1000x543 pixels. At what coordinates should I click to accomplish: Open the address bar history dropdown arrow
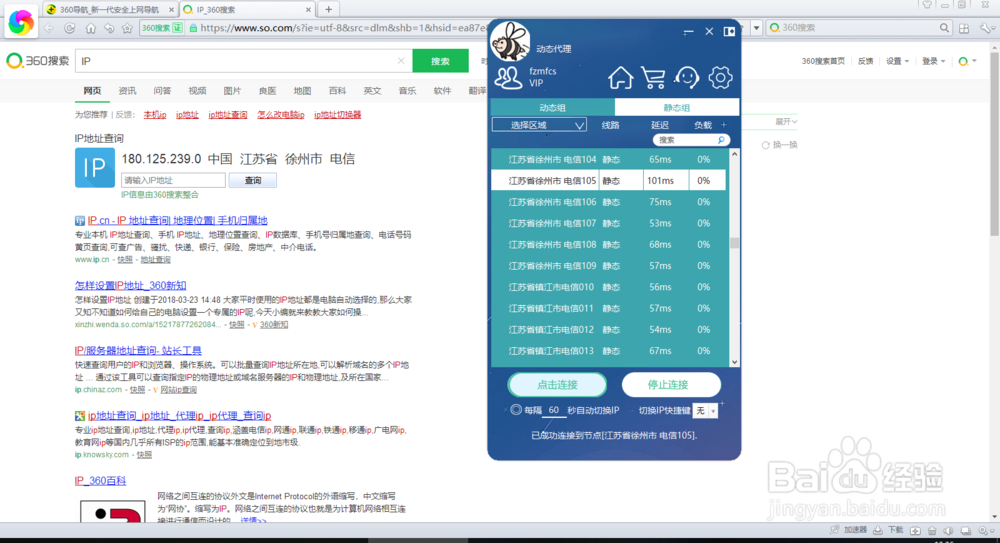click(x=756, y=28)
